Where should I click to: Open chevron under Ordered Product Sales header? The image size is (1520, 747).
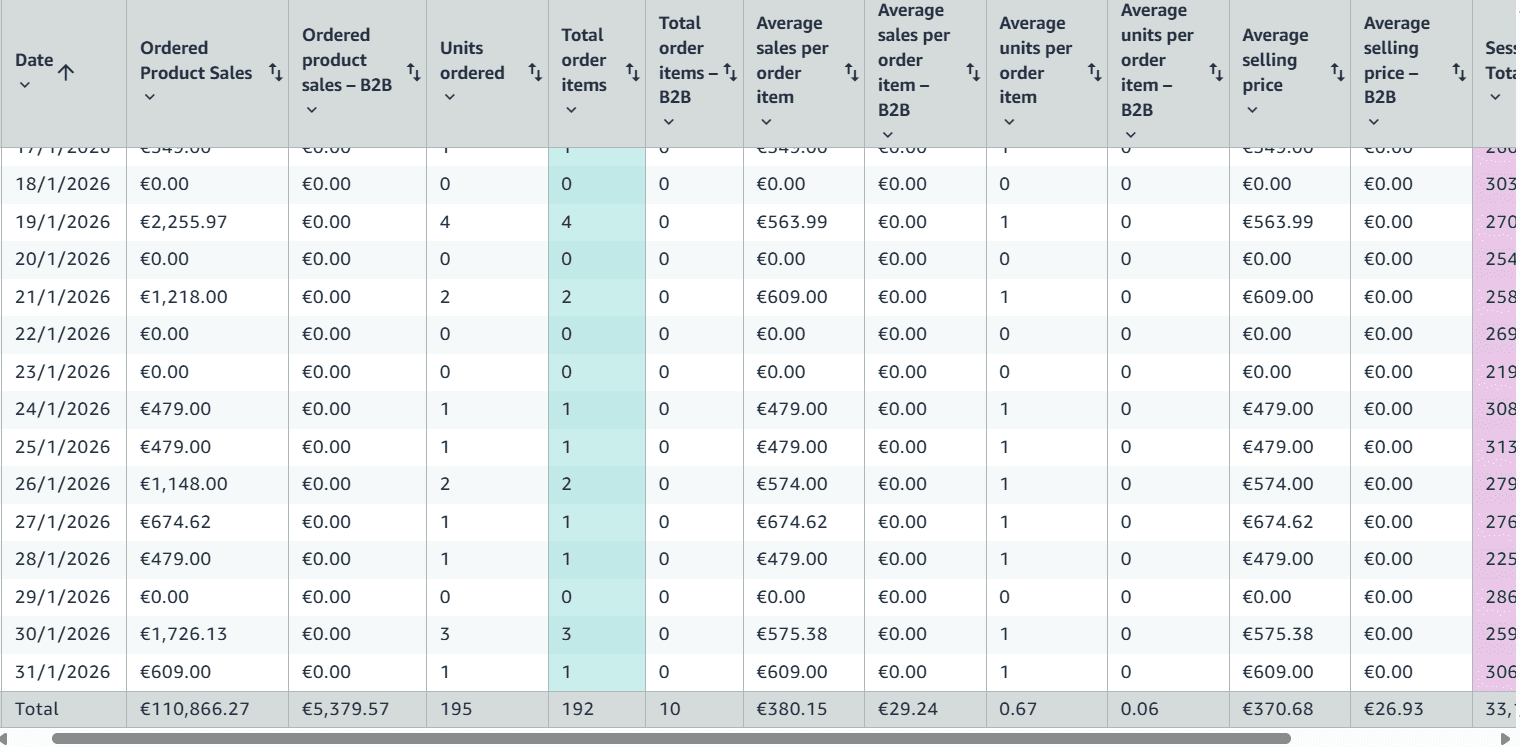click(x=149, y=97)
